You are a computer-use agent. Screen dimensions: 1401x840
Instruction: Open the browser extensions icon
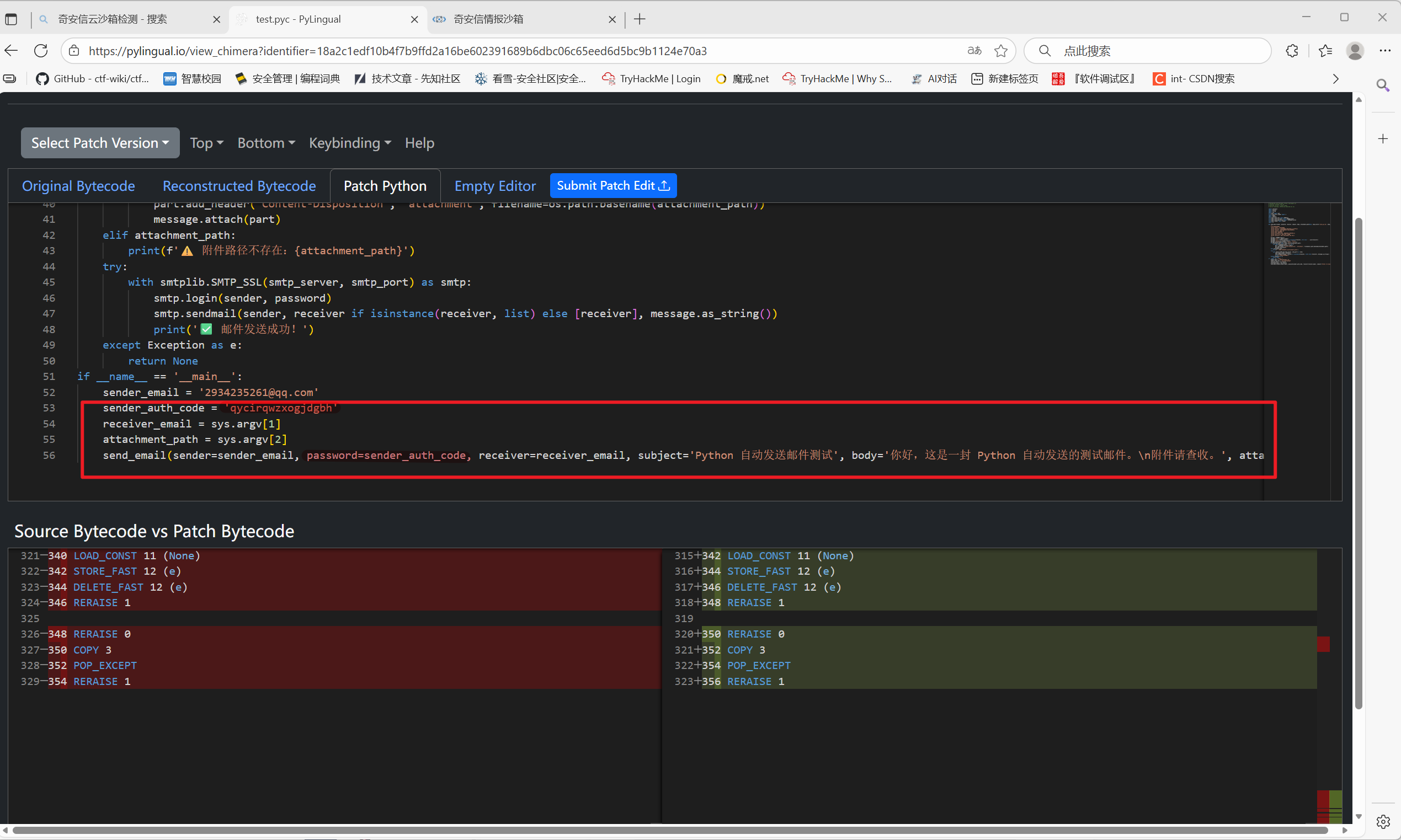pyautogui.click(x=1292, y=51)
